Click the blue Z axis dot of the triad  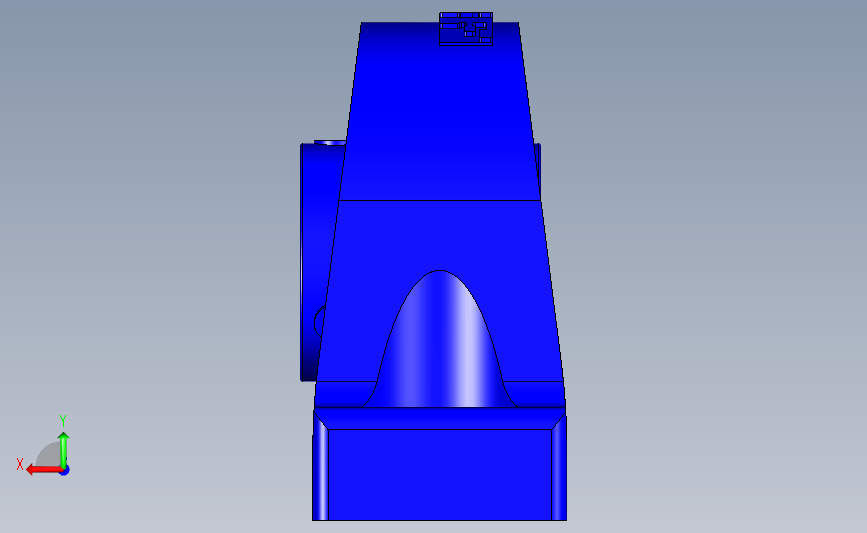click(64, 471)
